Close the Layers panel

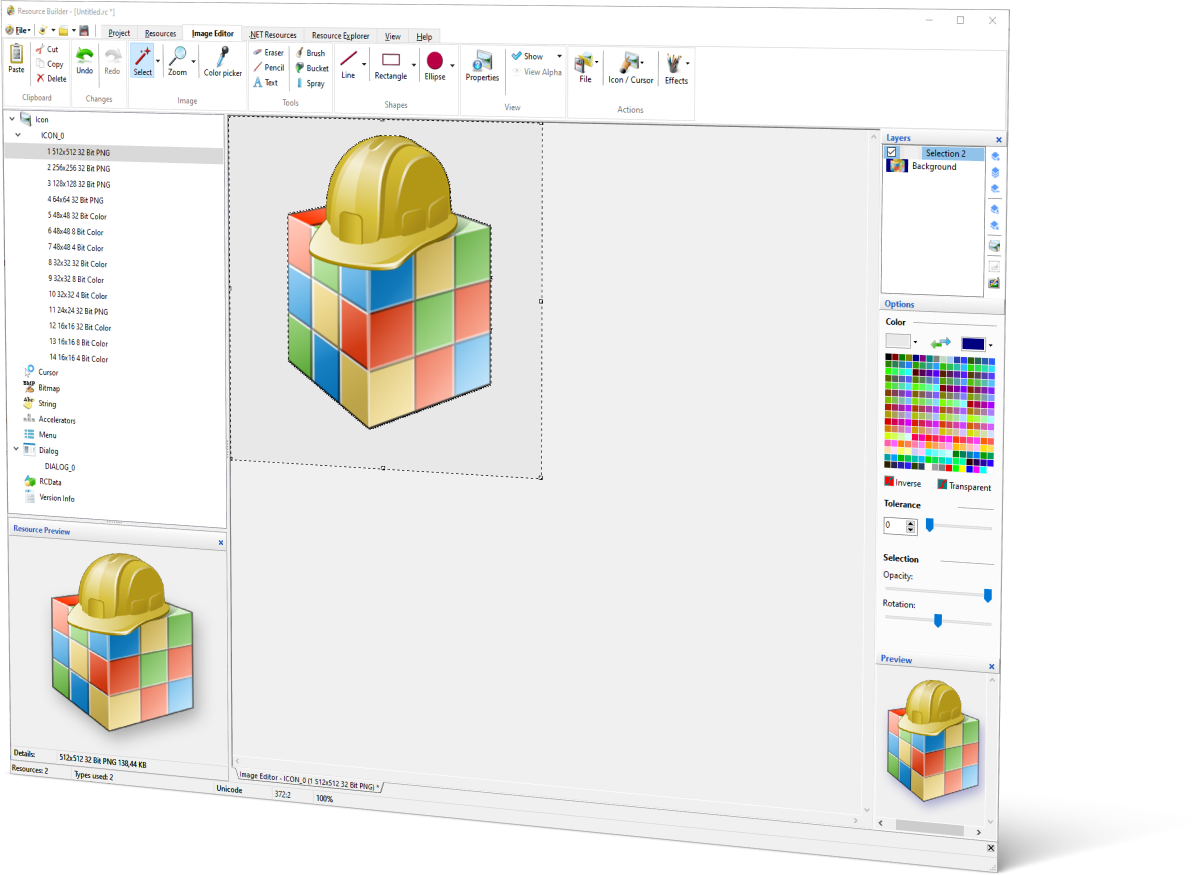(999, 140)
